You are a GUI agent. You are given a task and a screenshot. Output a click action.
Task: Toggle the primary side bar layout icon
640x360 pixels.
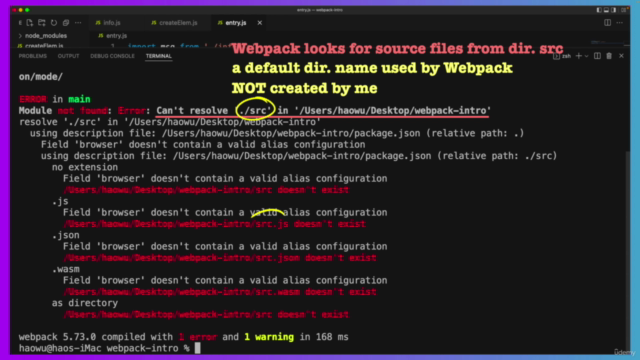tap(599, 10)
